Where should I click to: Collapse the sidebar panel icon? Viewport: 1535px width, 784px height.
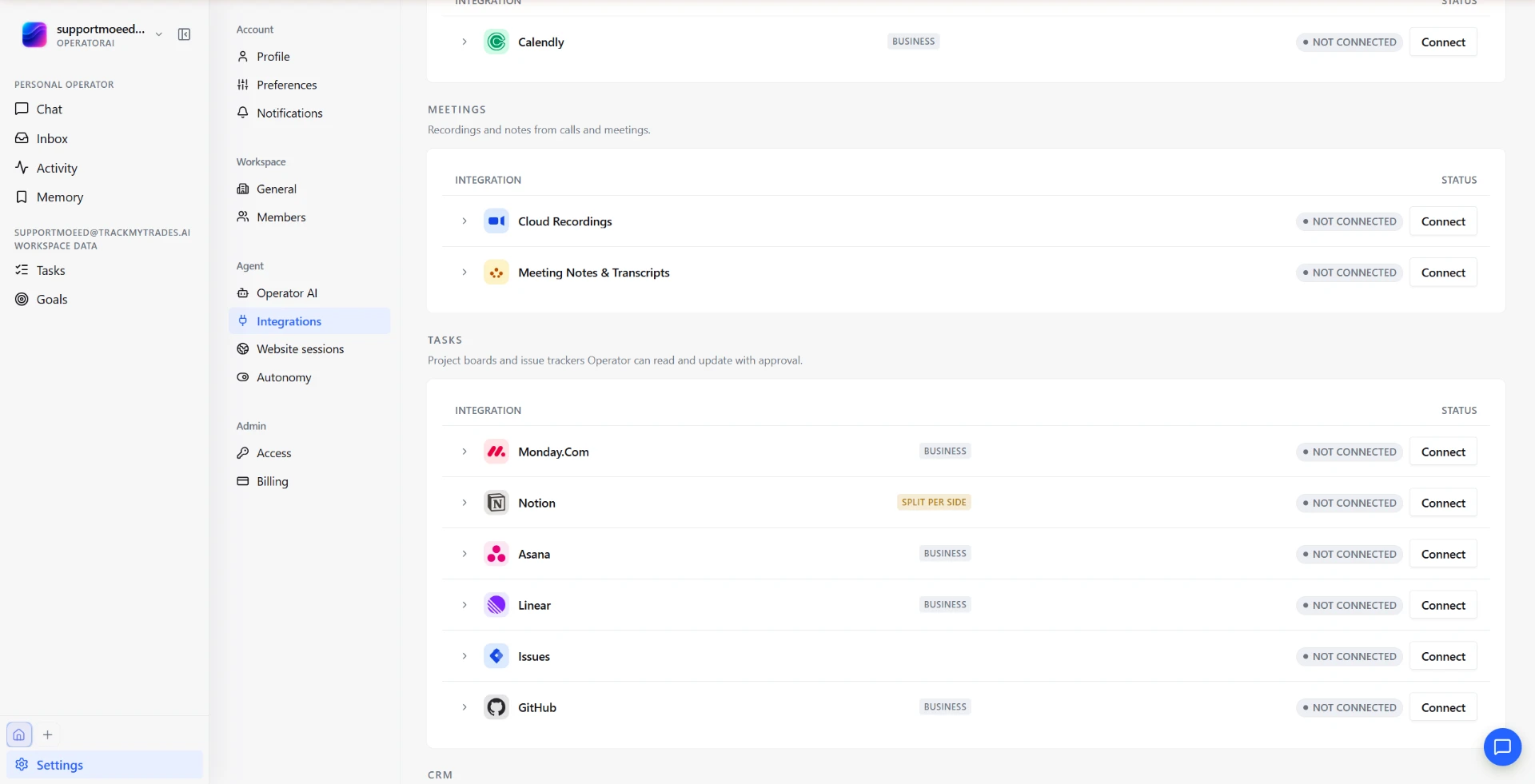pyautogui.click(x=184, y=34)
